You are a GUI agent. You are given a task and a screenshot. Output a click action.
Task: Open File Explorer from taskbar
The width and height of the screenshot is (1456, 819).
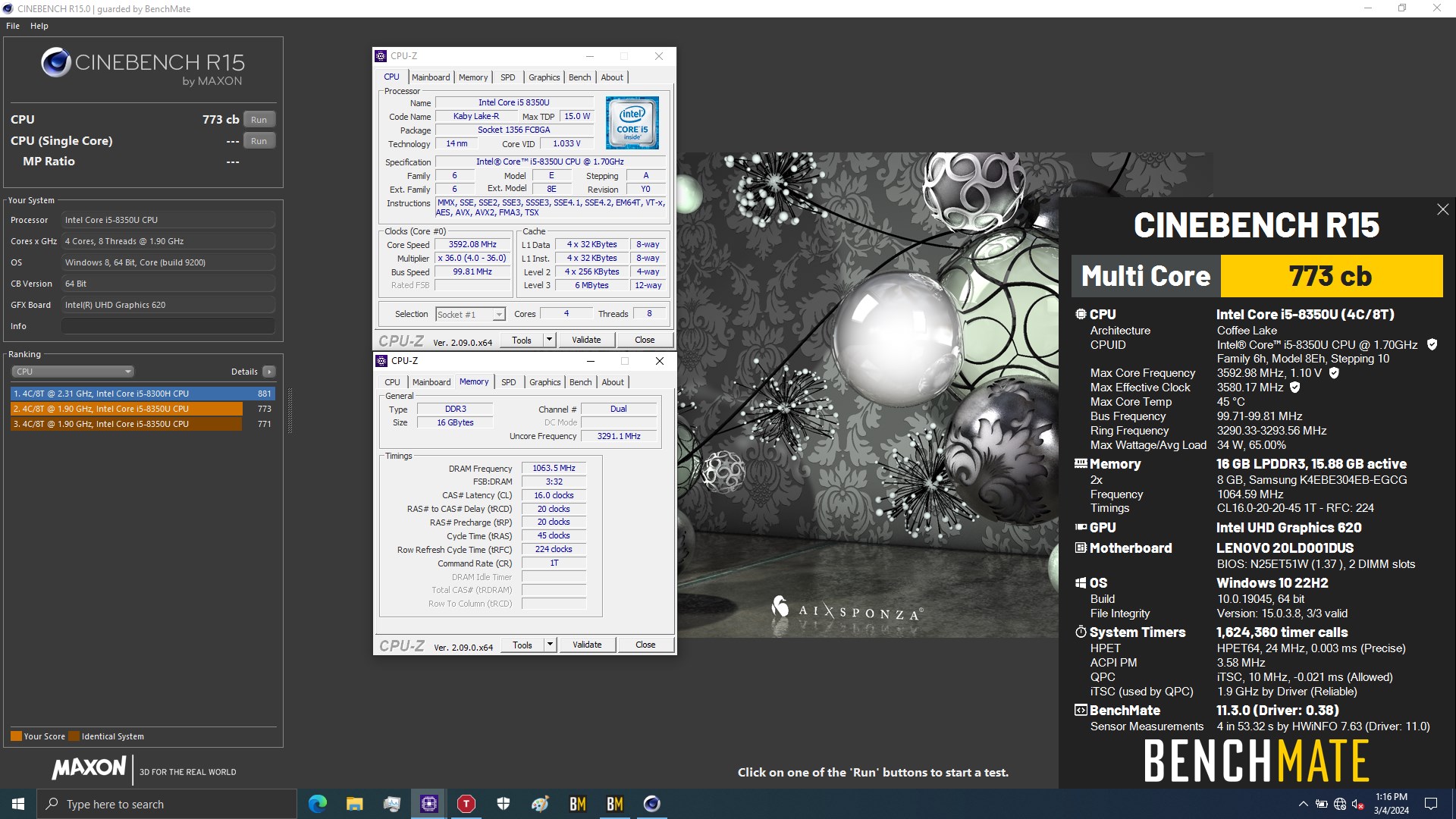point(355,804)
